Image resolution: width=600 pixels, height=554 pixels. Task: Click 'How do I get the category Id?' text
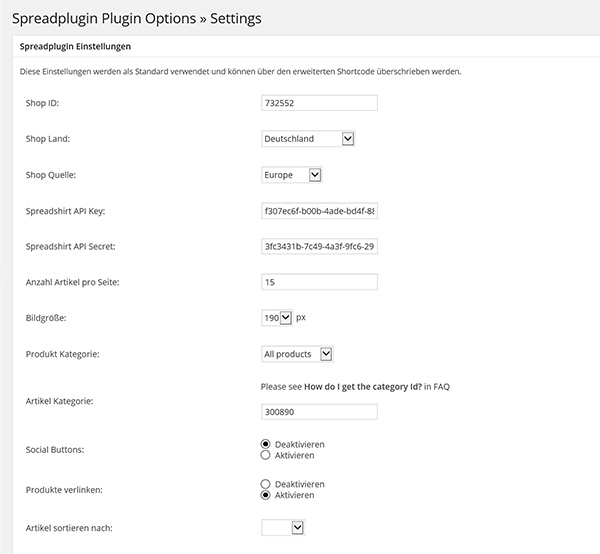(x=363, y=387)
